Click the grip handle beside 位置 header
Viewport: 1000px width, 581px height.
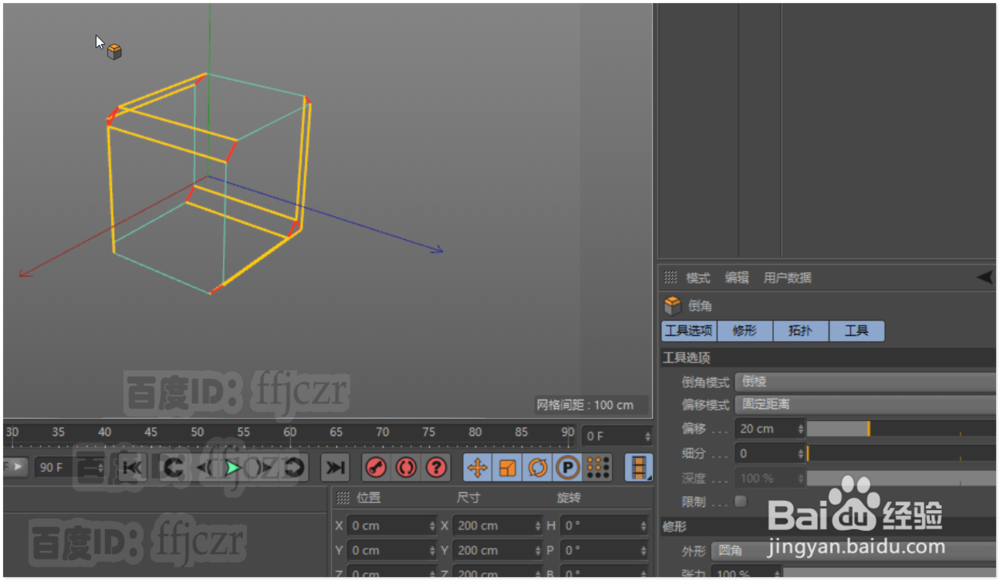click(x=343, y=497)
